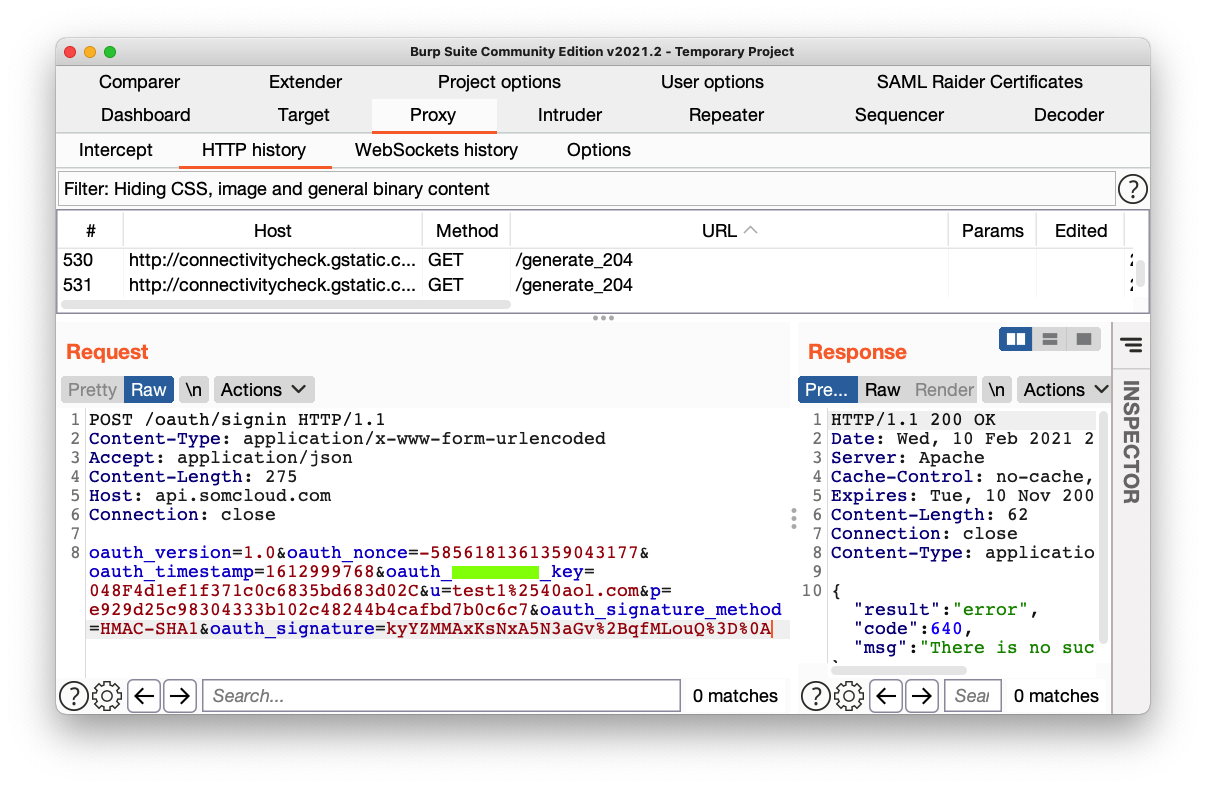
Task: Go to next match in Response search
Action: (921, 695)
